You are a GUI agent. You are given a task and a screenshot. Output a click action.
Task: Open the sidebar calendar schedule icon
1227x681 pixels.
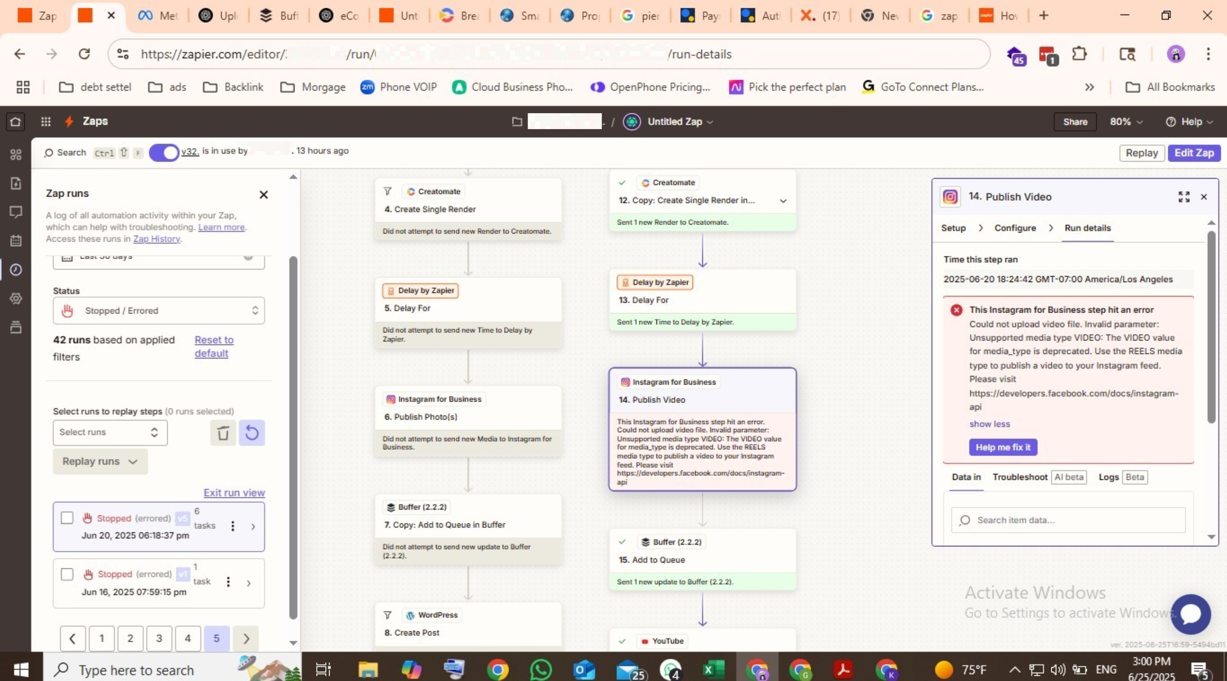pyautogui.click(x=15, y=241)
